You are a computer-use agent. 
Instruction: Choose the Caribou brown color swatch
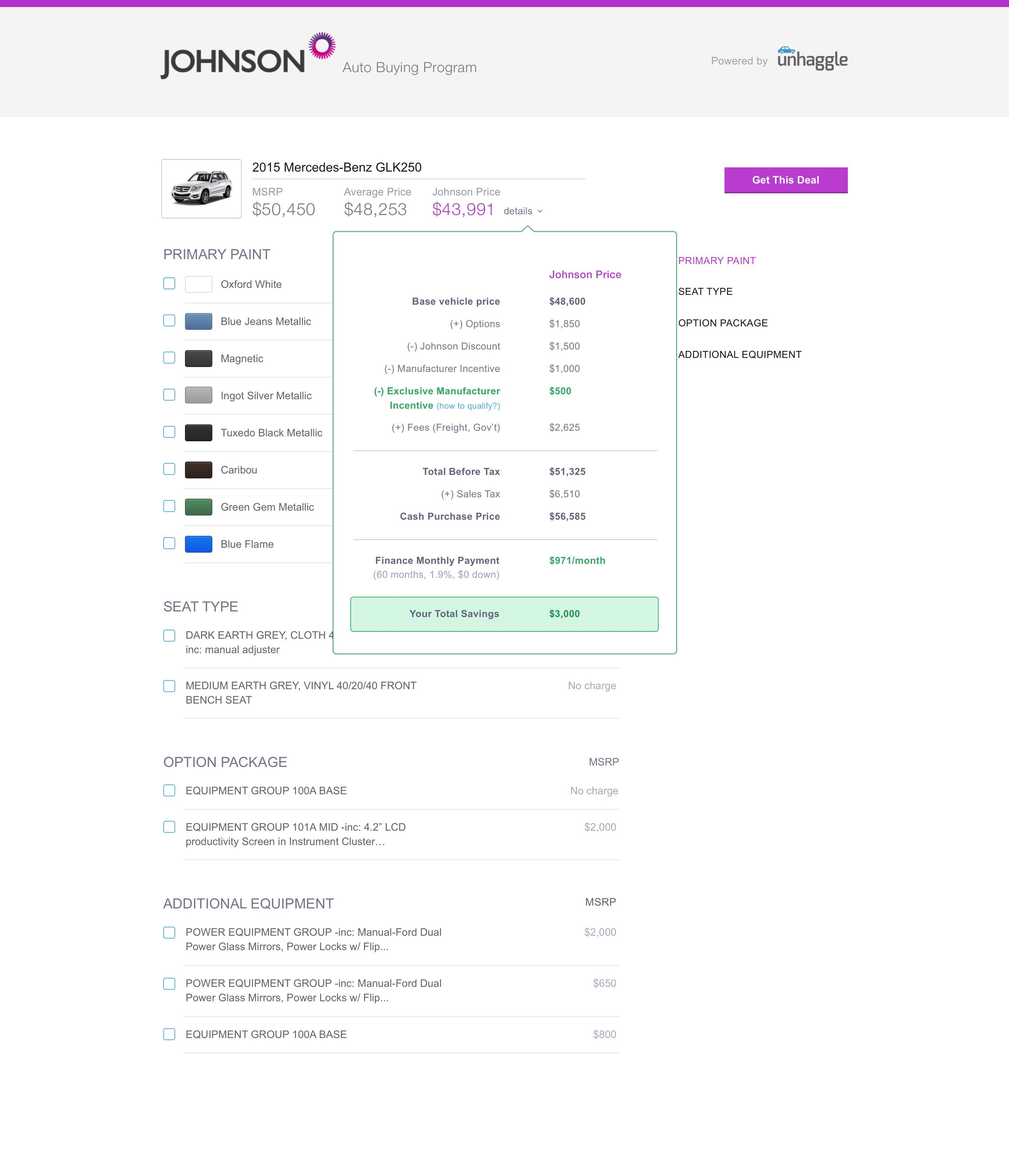pos(199,470)
